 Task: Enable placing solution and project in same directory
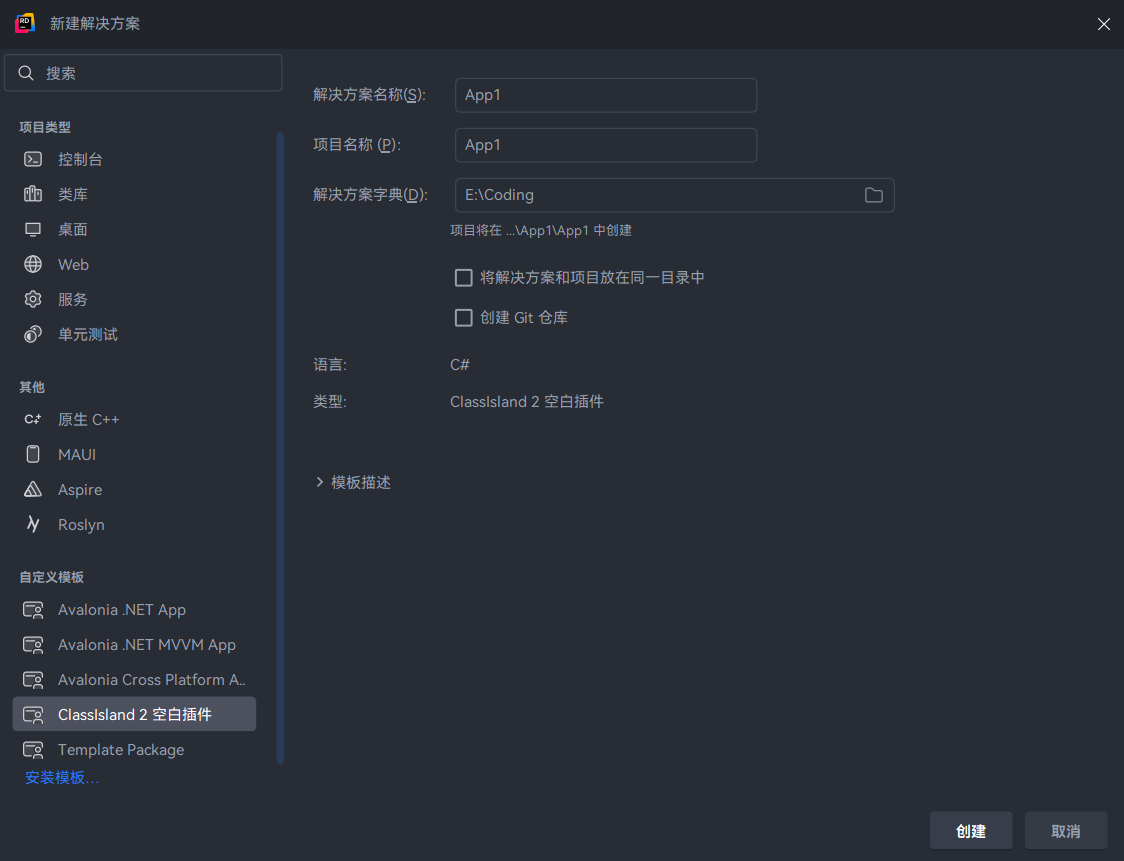pos(464,277)
